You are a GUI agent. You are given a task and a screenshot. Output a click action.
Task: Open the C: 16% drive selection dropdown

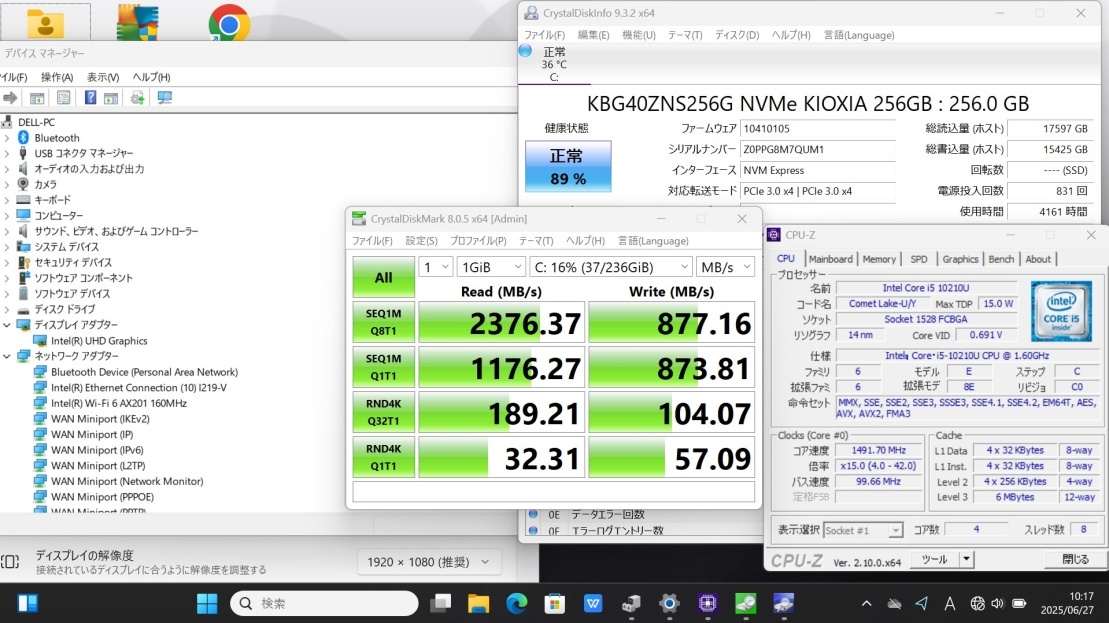pos(611,267)
